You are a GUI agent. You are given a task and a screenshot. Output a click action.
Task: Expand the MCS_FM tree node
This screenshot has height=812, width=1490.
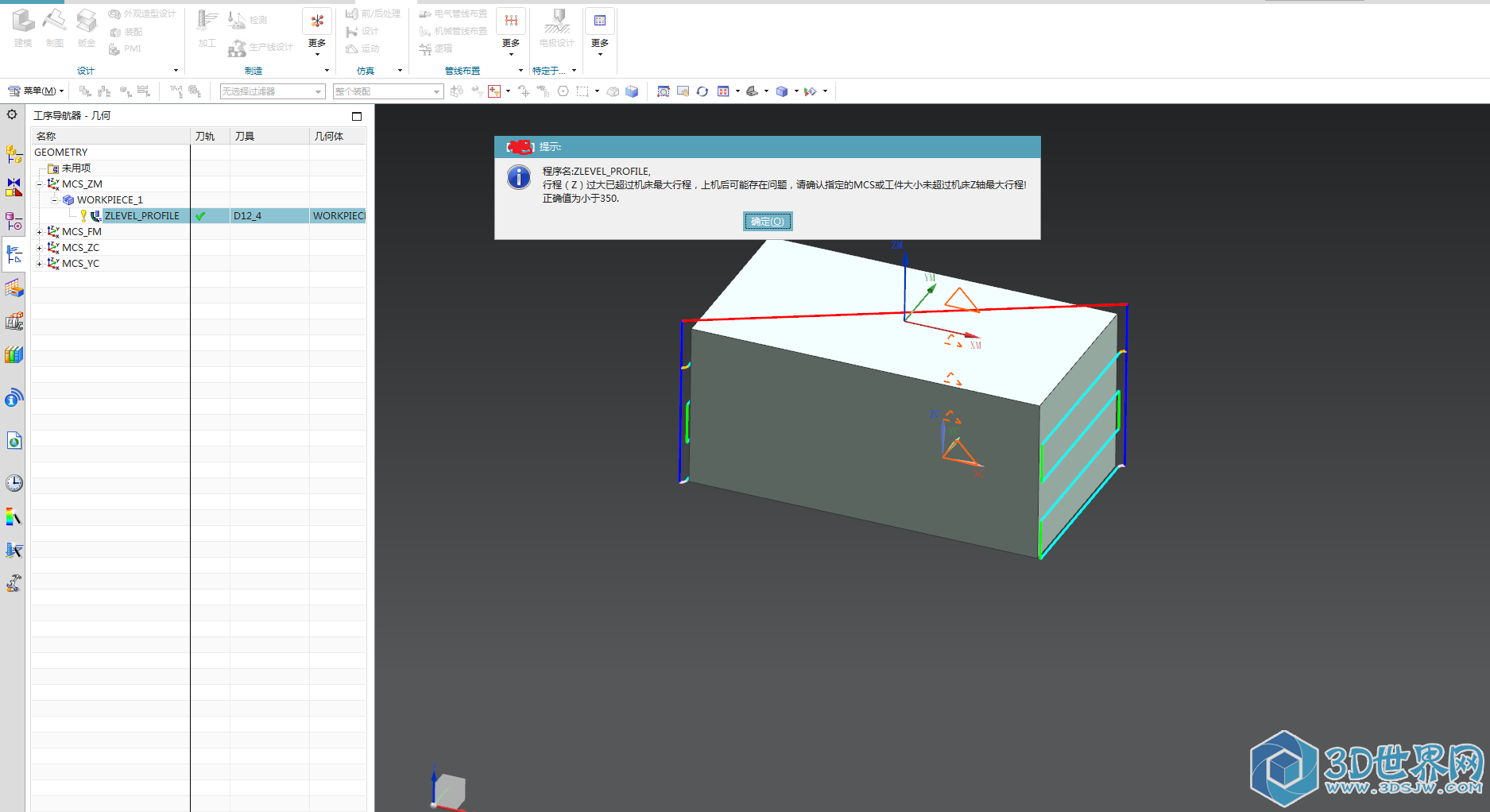click(x=39, y=232)
